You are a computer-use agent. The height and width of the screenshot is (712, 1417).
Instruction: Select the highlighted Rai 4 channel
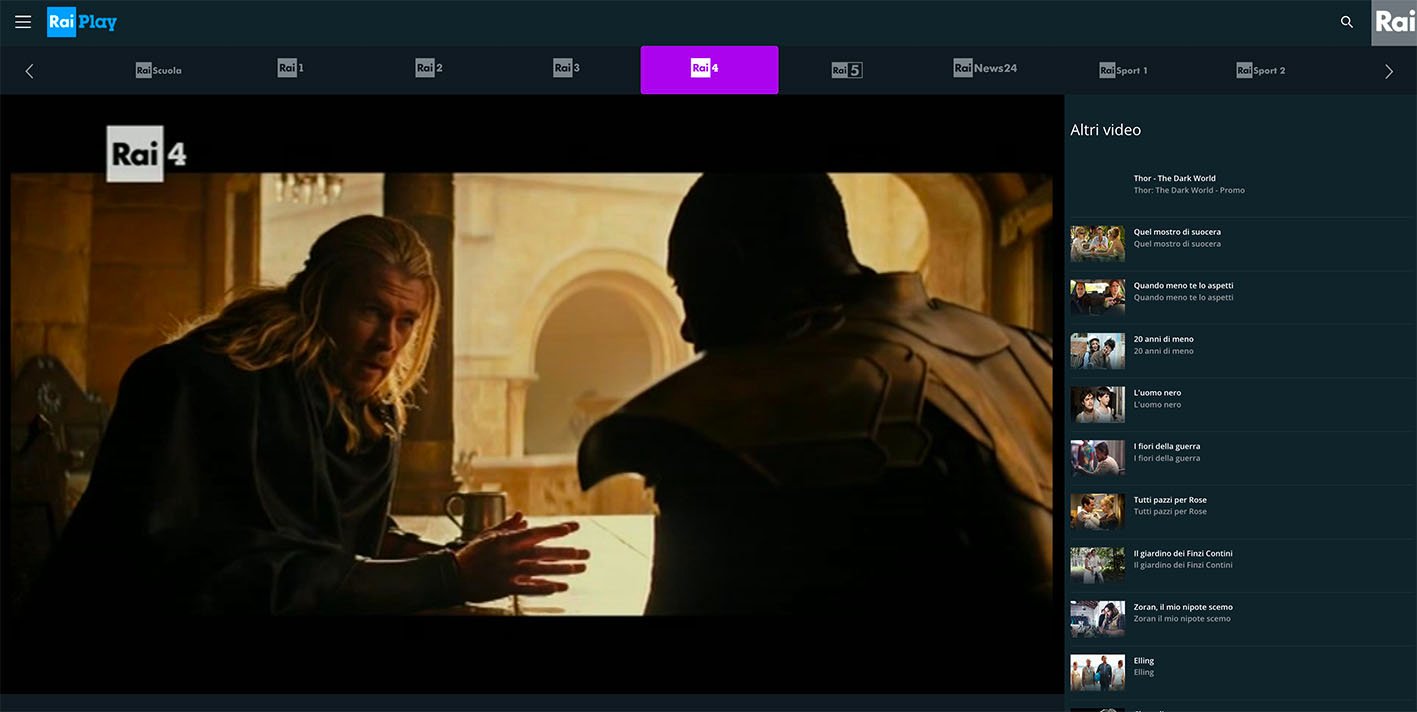click(x=709, y=70)
